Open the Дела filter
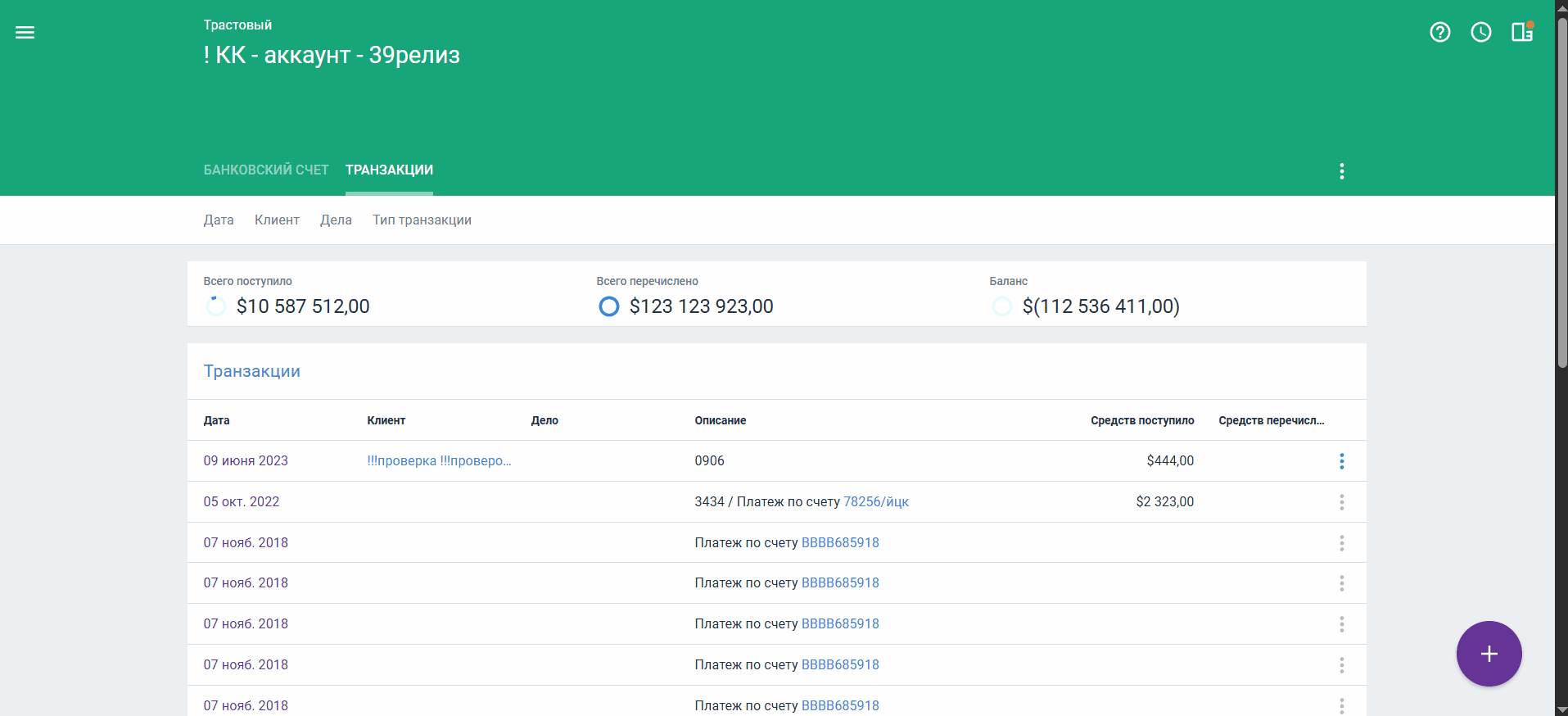Image resolution: width=1568 pixels, height=716 pixels. [336, 220]
